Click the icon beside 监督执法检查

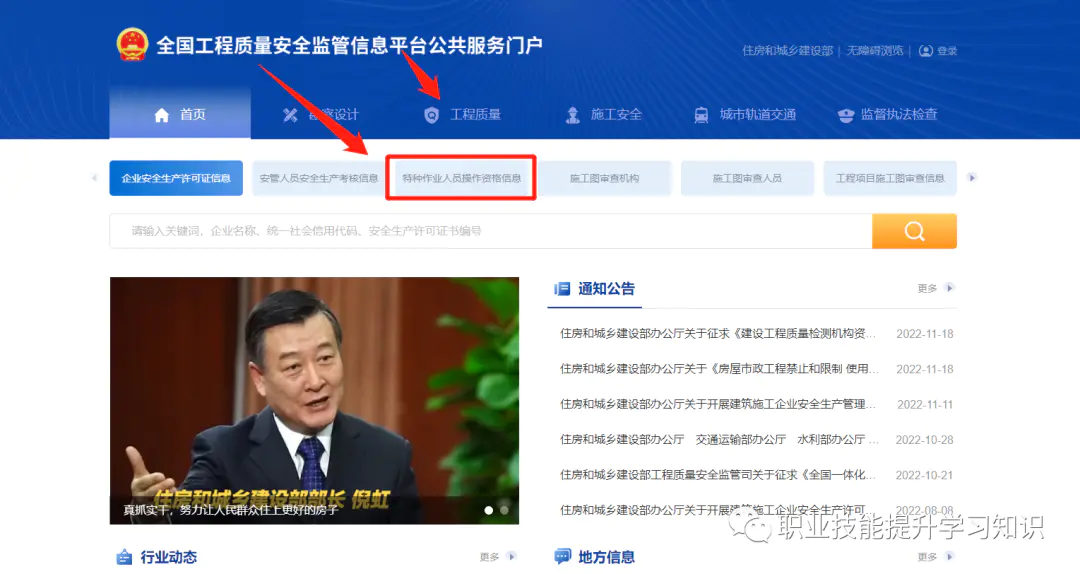pyautogui.click(x=845, y=115)
